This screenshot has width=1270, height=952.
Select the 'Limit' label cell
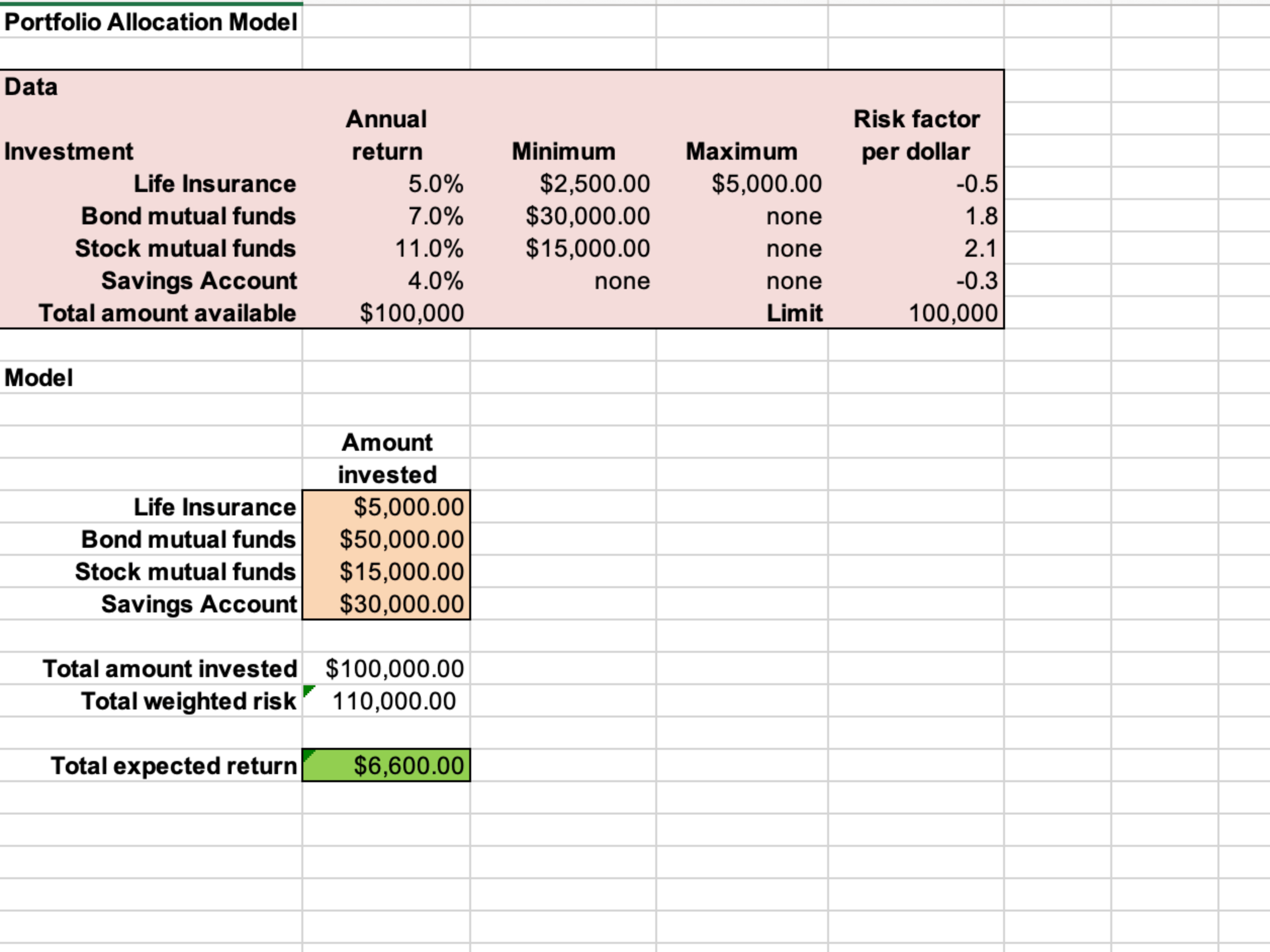point(742,313)
